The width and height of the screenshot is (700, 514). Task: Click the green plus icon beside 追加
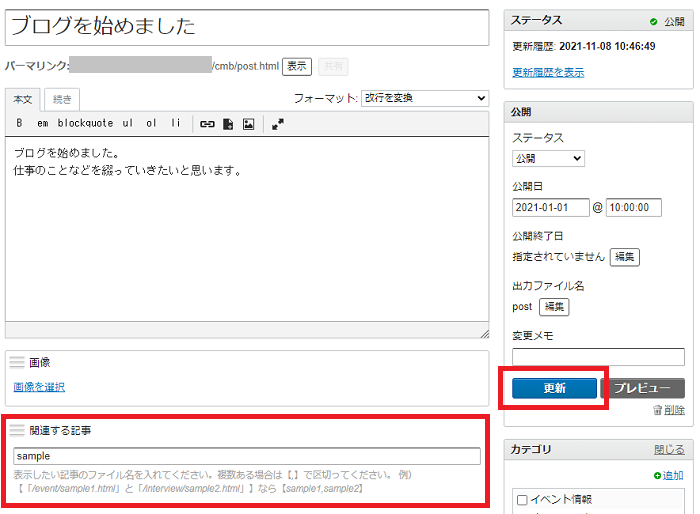[657, 476]
